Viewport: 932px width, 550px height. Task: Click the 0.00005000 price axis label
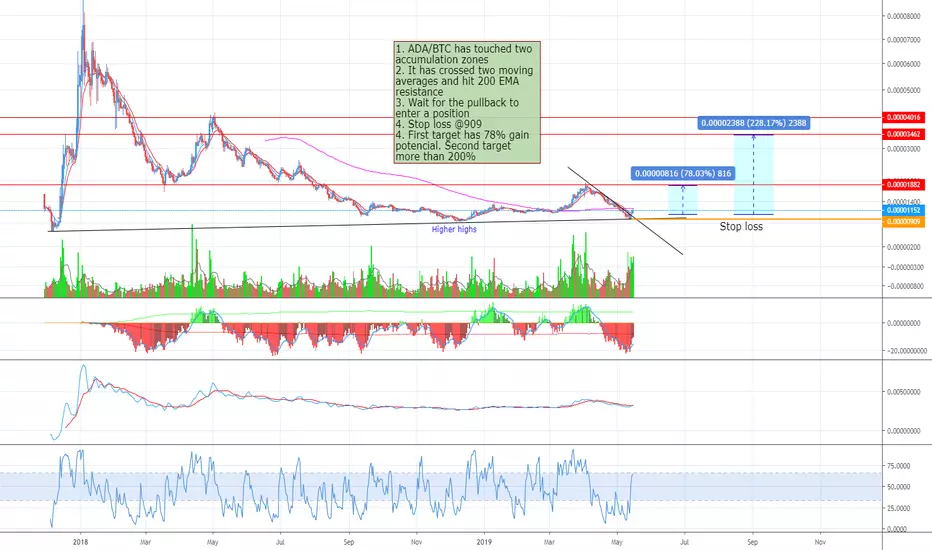904,90
